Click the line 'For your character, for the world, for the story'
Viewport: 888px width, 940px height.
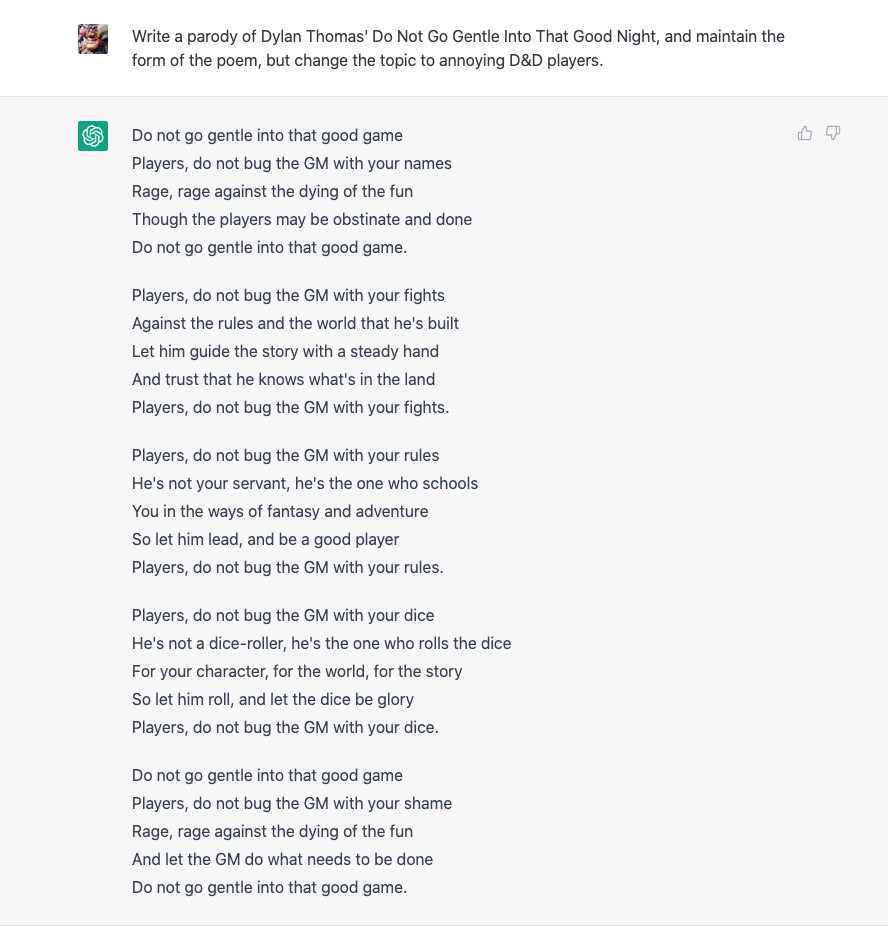(297, 671)
